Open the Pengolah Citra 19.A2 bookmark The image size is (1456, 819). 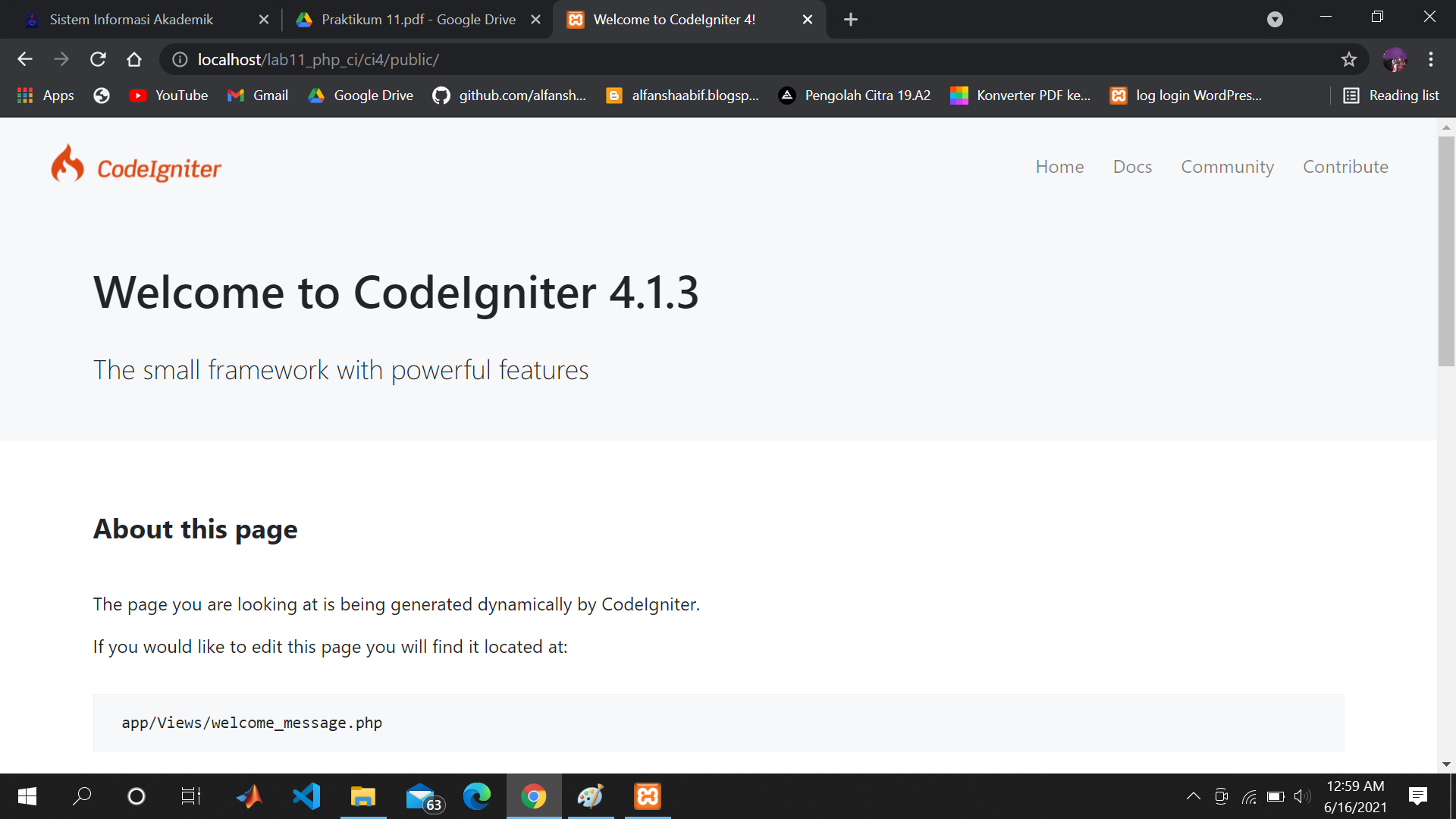pos(854,95)
